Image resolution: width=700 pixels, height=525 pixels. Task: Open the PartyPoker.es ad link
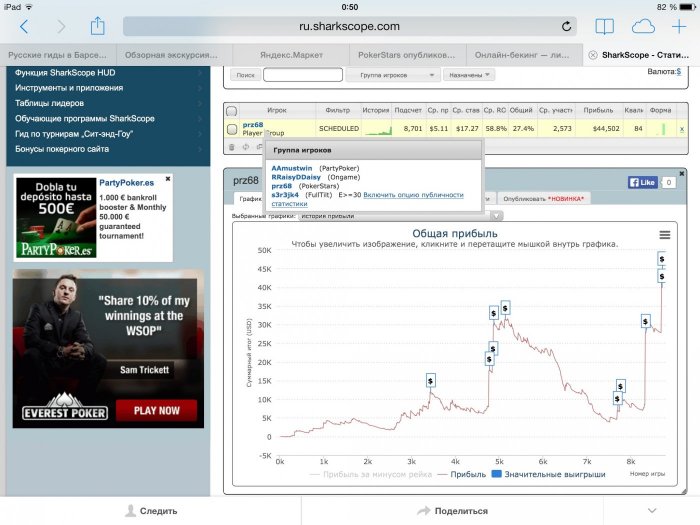click(x=126, y=183)
